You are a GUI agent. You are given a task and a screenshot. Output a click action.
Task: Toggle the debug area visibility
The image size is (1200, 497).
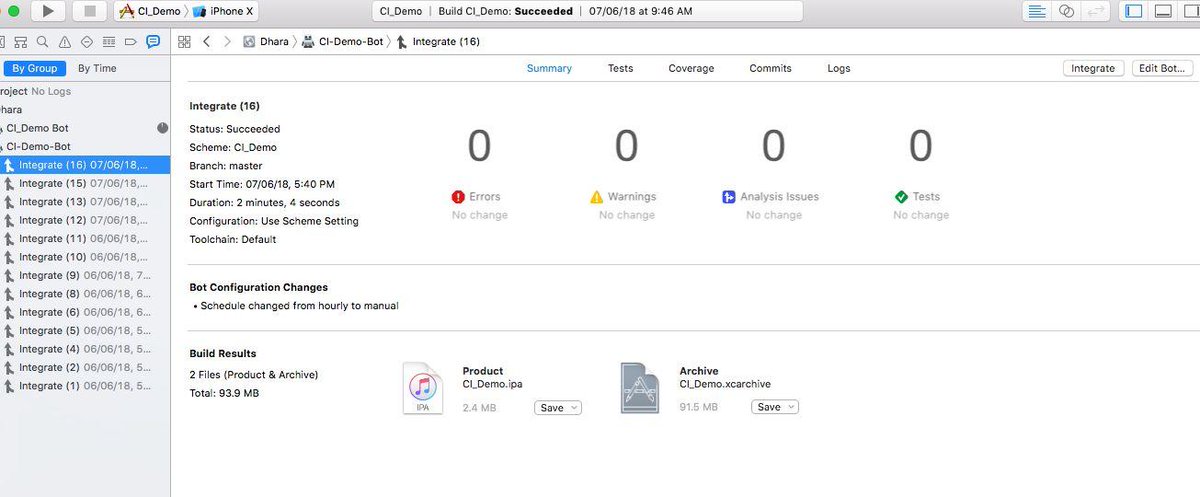pyautogui.click(x=1163, y=11)
